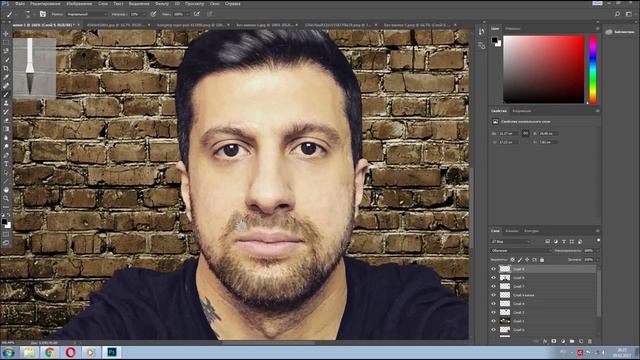The image size is (640, 360).
Task: Select the Eyedropper tool
Action: pyautogui.click(x=6, y=77)
